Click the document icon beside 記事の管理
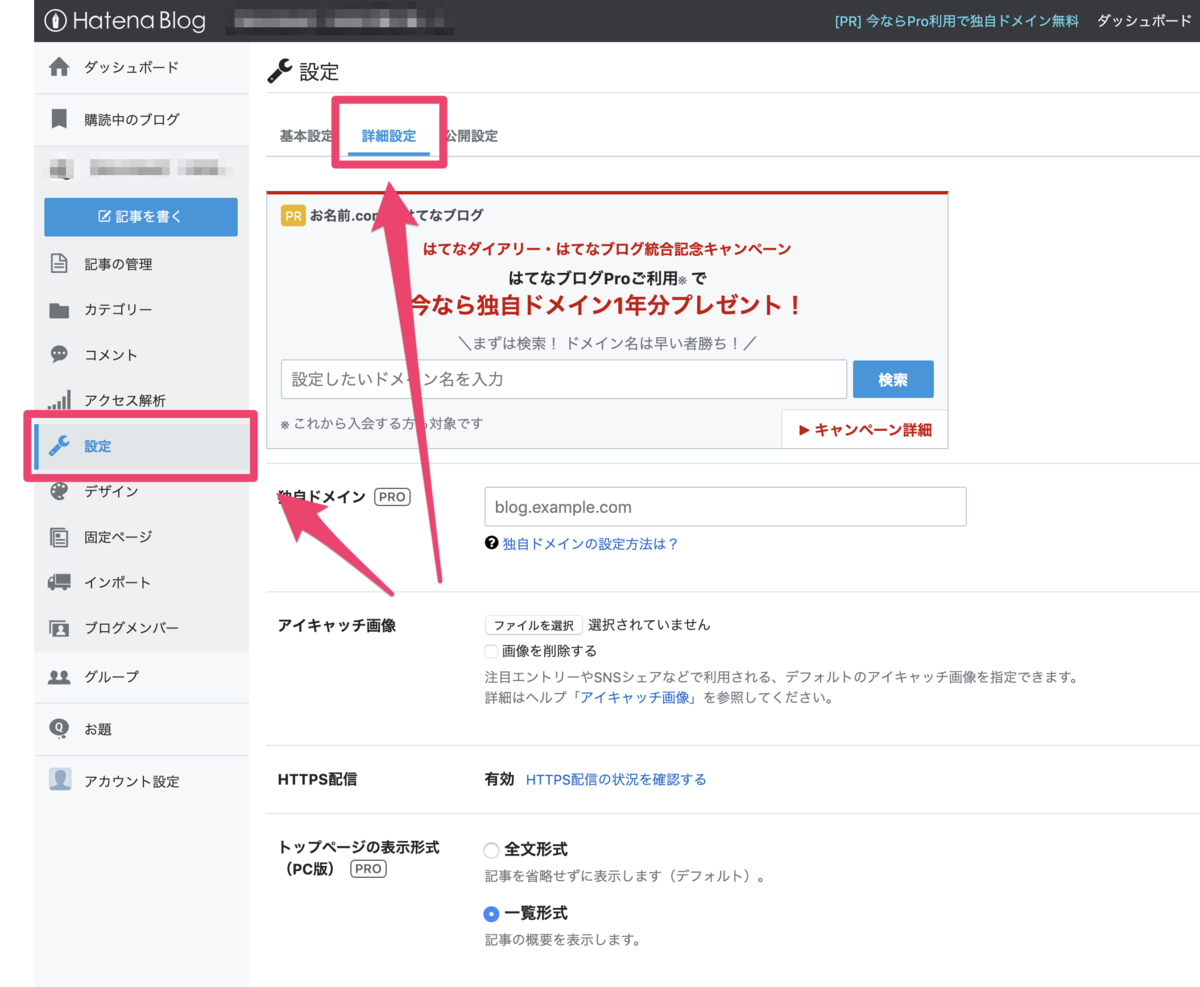The height and width of the screenshot is (987, 1200). (x=59, y=264)
